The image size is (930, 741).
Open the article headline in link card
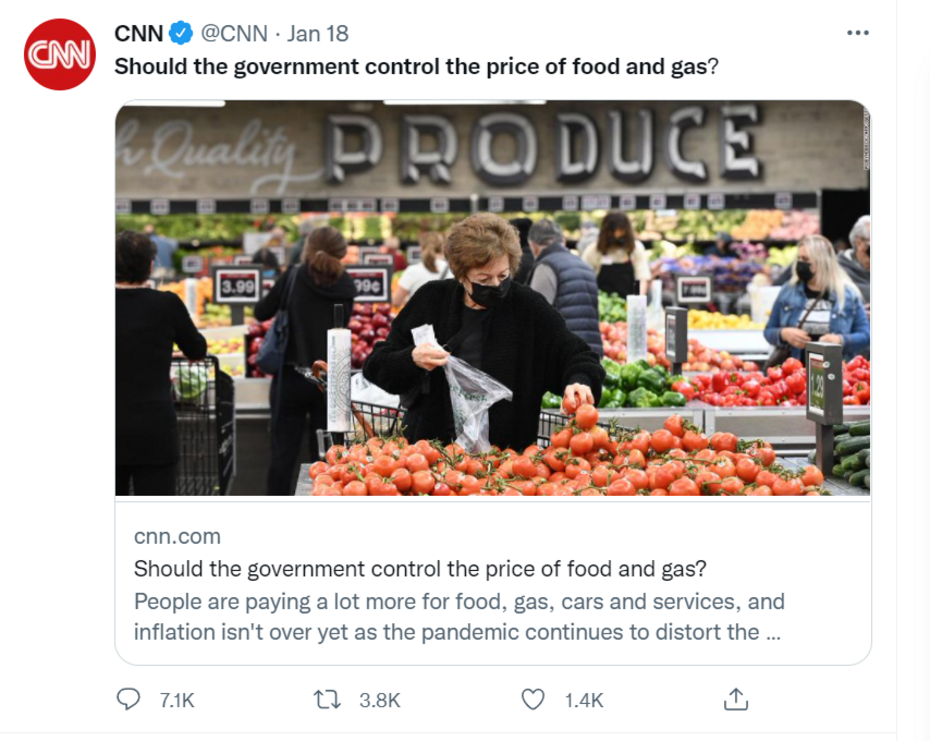coord(420,569)
